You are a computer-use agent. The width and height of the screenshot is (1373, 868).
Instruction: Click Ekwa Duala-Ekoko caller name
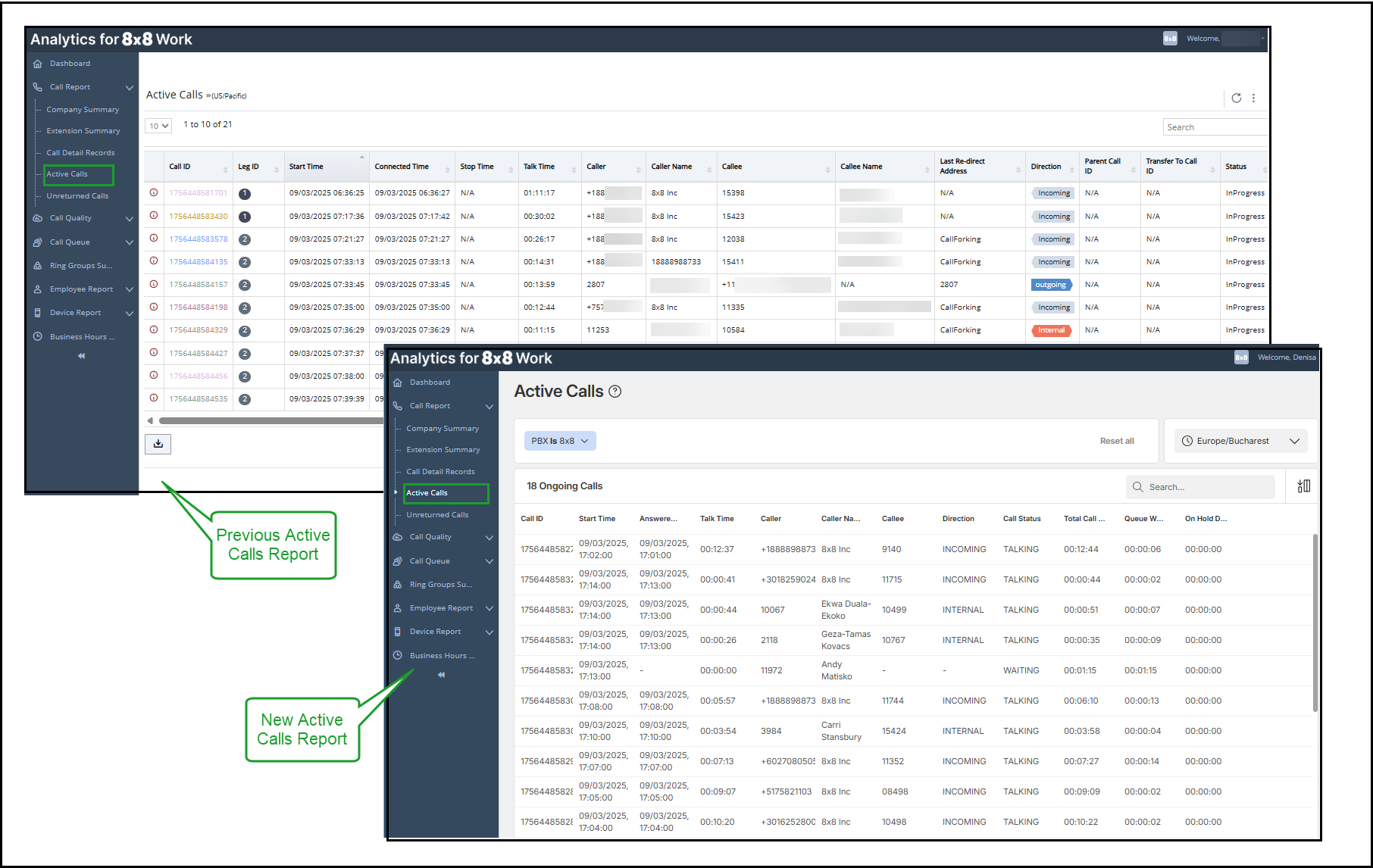point(846,610)
